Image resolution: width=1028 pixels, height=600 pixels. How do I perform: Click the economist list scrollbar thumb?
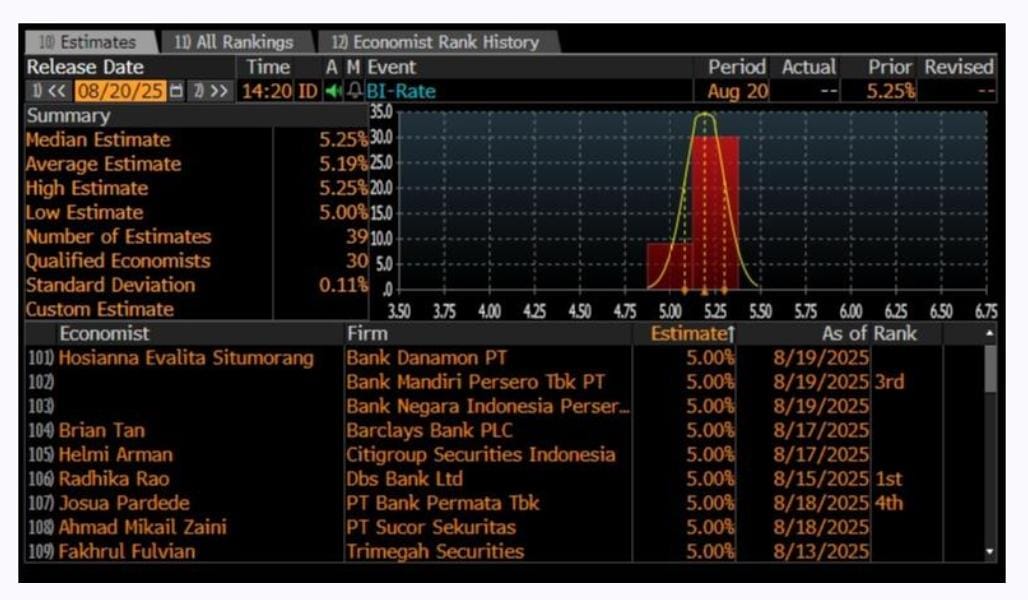click(990, 369)
